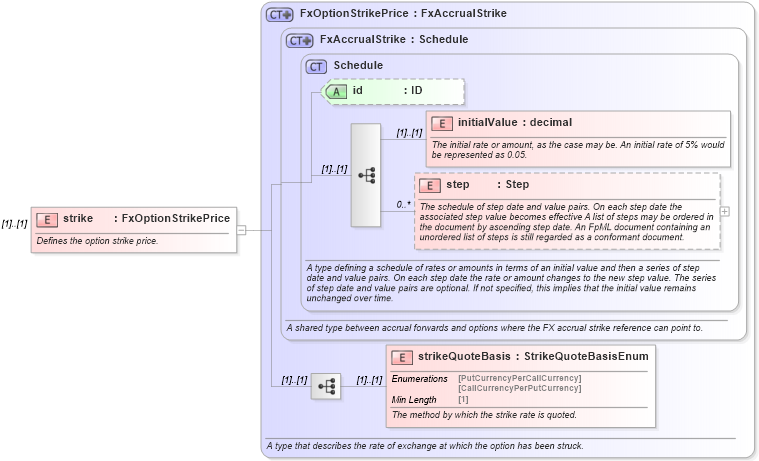Click the A attribute icon beside id
Viewport: 759px width, 461px height.
pyautogui.click(x=335, y=92)
